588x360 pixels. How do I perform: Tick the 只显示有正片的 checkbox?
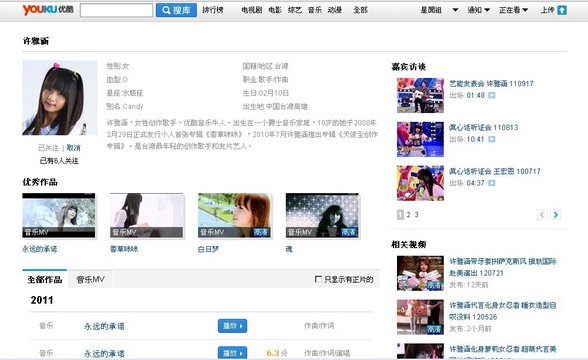pos(318,279)
